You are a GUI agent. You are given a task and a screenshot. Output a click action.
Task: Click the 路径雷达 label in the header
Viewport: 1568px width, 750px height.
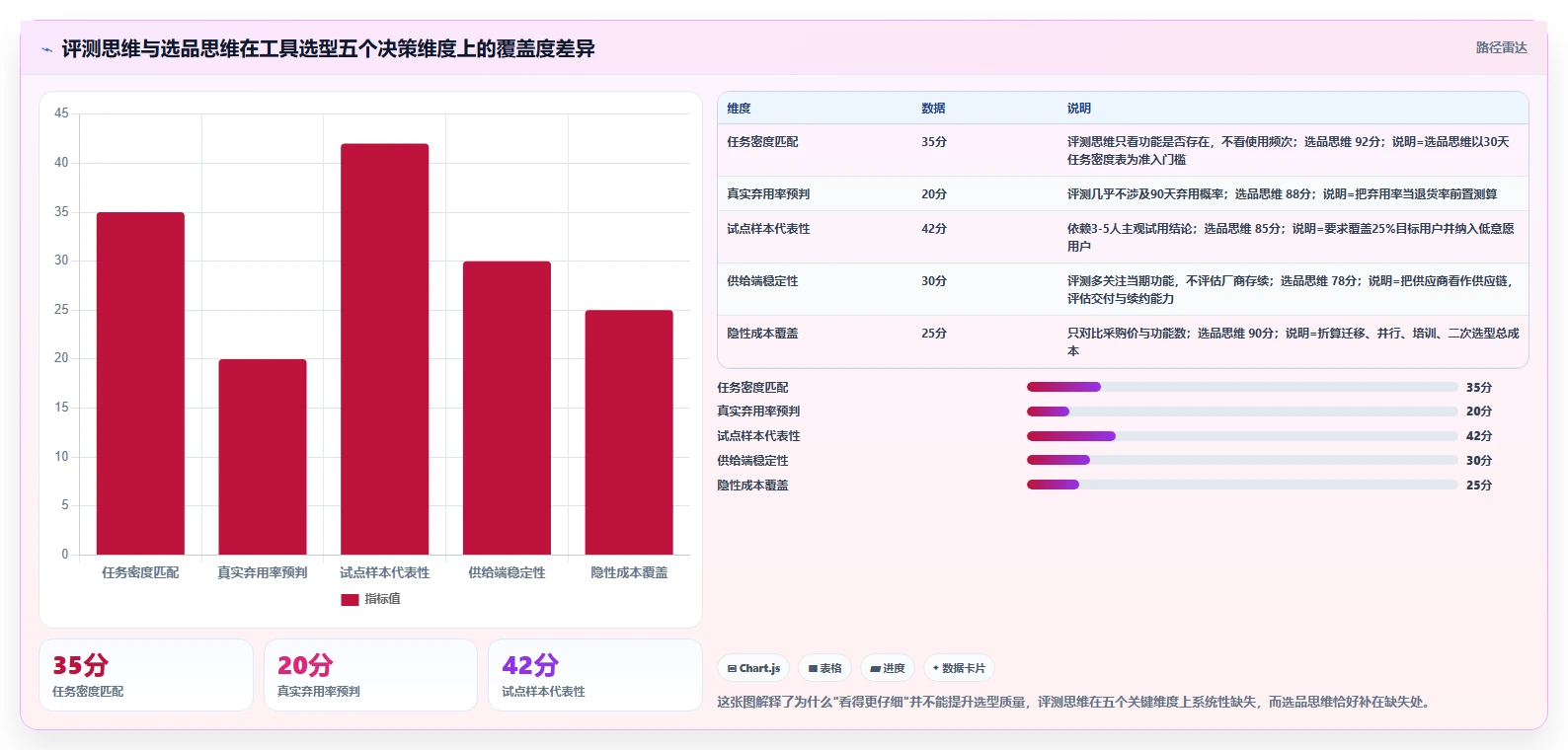coord(1501,47)
